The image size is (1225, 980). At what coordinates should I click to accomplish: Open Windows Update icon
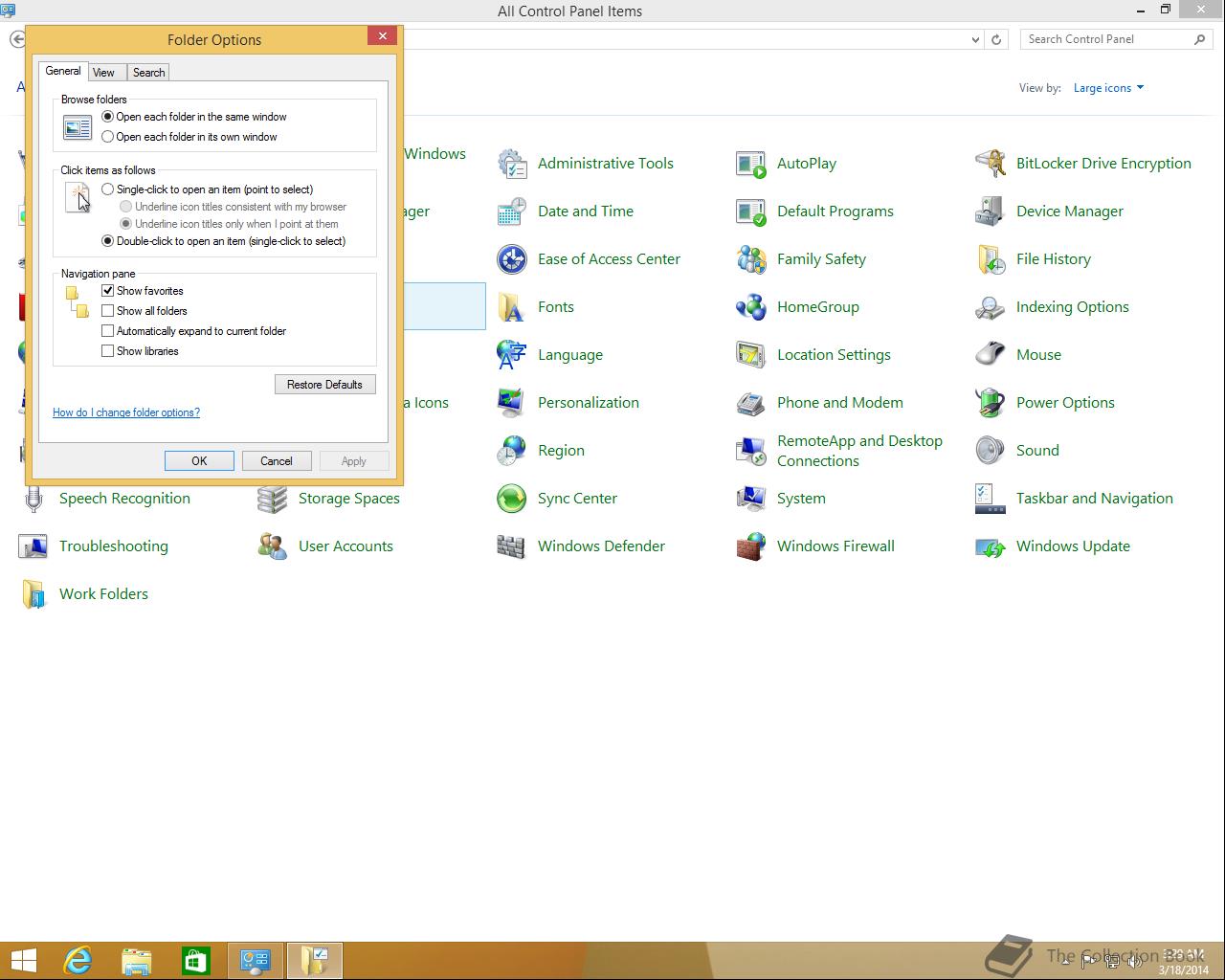(x=991, y=546)
